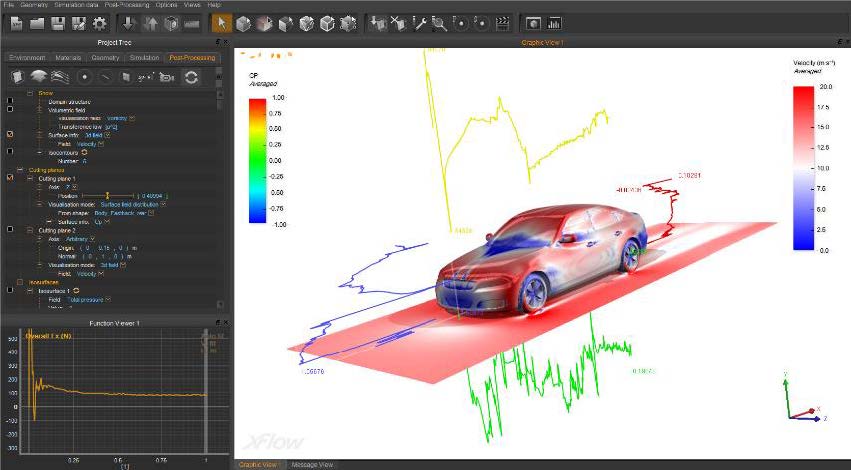Open the gear settings icon in toolbar
Viewport: 851px width, 470px height.
[x=100, y=22]
